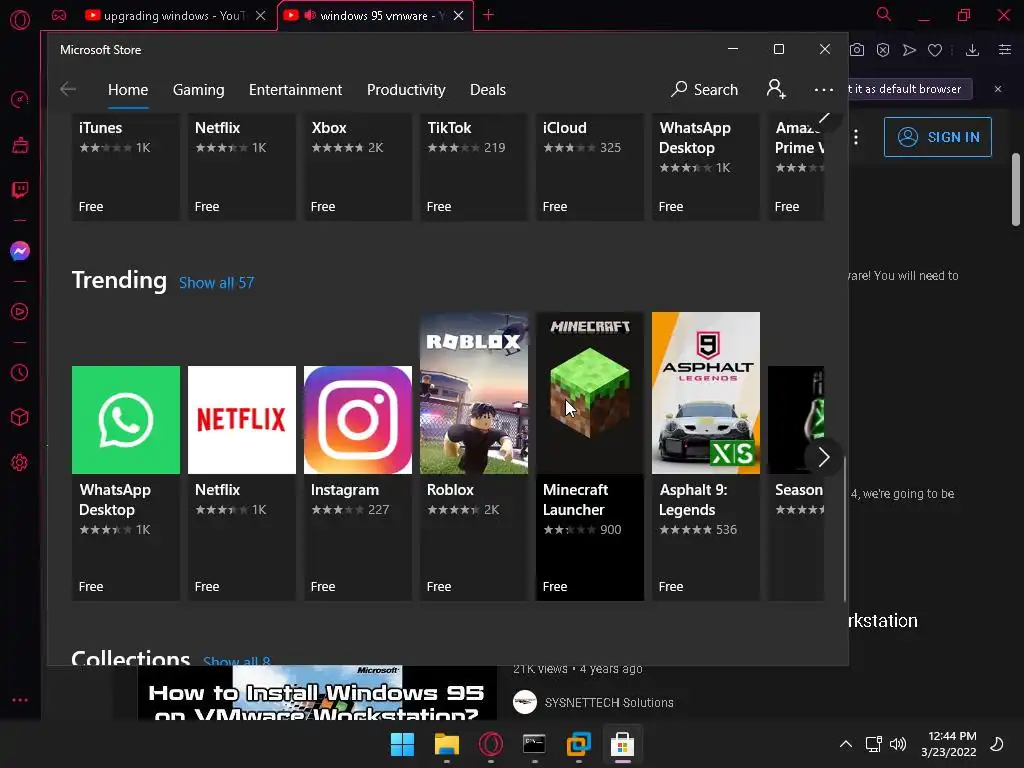This screenshot has width=1024, height=768.
Task: Open the terminal icon on taskbar
Action: [534, 744]
